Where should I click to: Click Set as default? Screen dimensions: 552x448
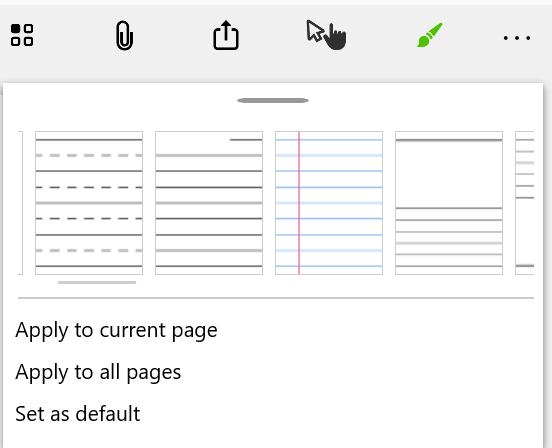point(77,414)
